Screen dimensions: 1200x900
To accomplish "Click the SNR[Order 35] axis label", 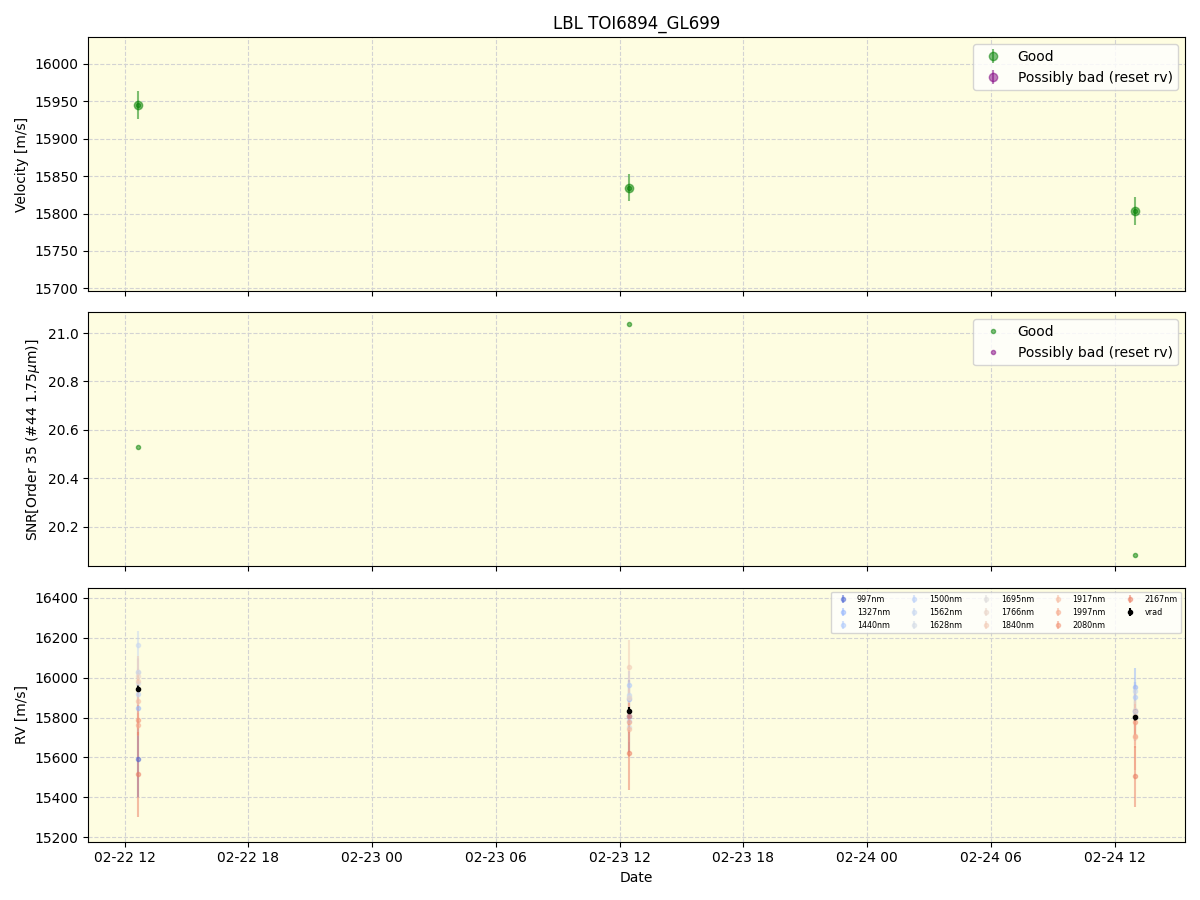I will click(x=32, y=439).
